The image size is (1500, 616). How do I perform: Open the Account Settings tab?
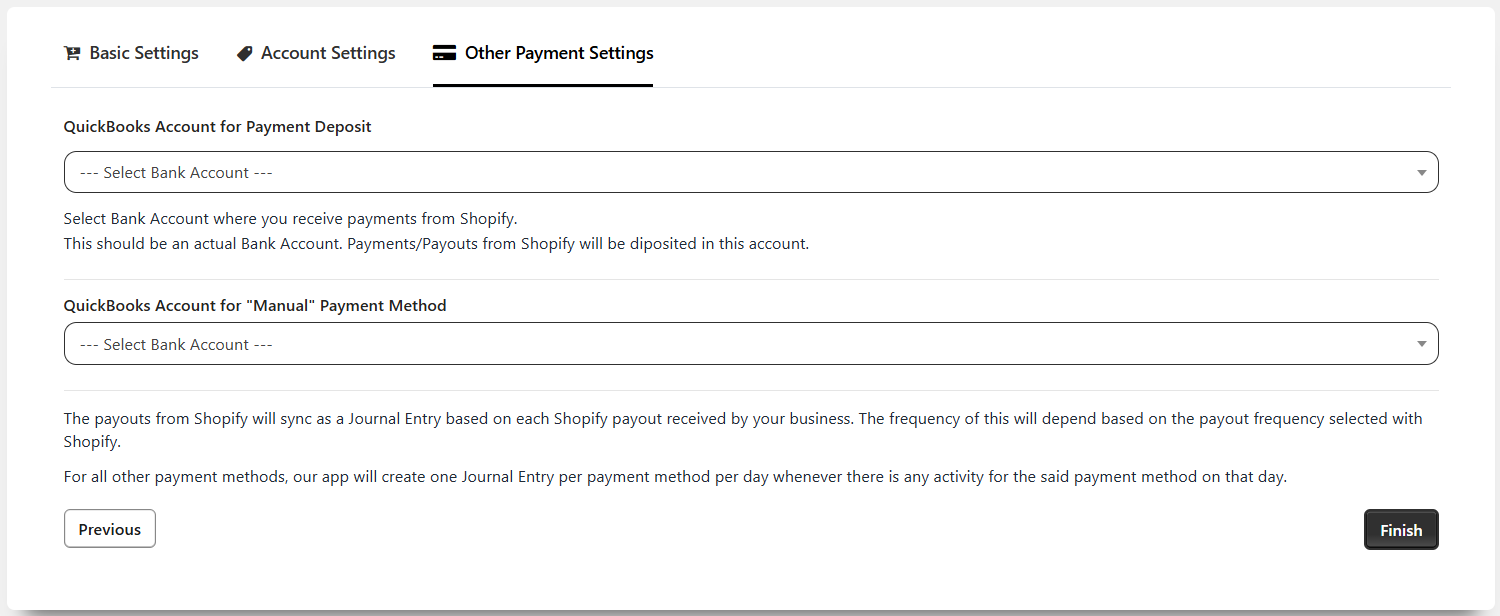click(328, 54)
